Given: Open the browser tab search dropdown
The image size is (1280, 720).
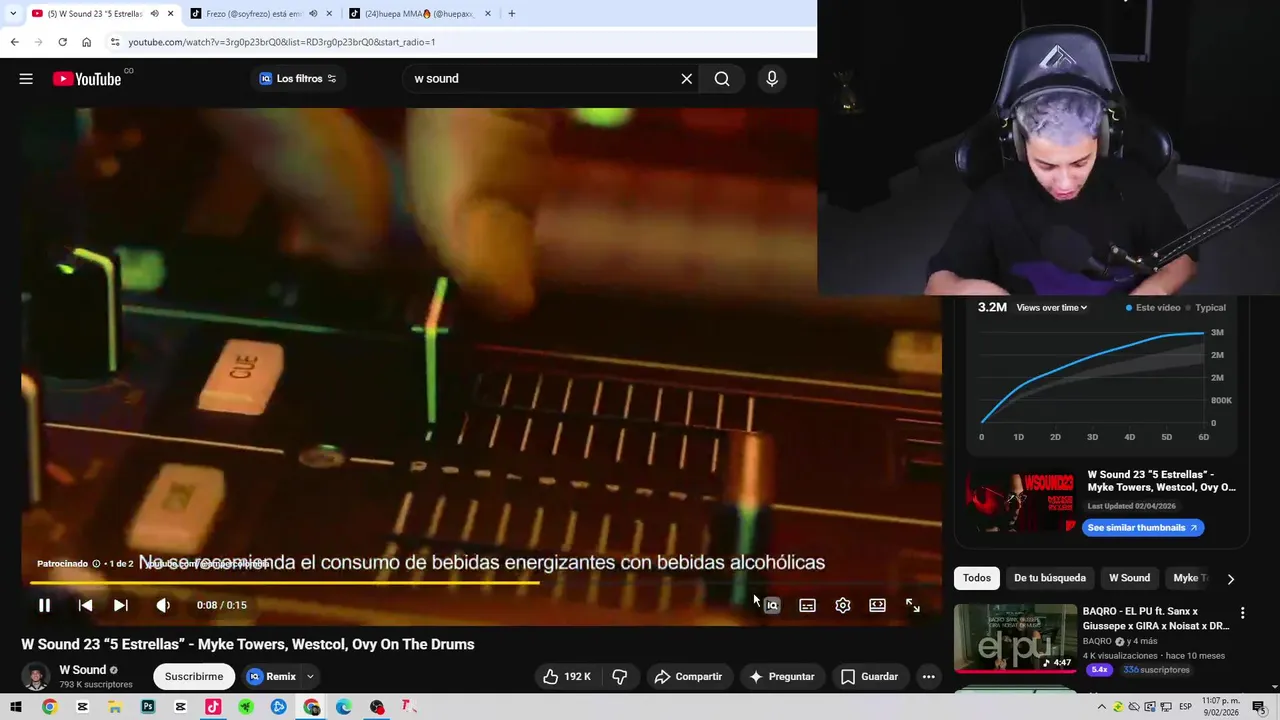Looking at the screenshot, I should (12, 14).
